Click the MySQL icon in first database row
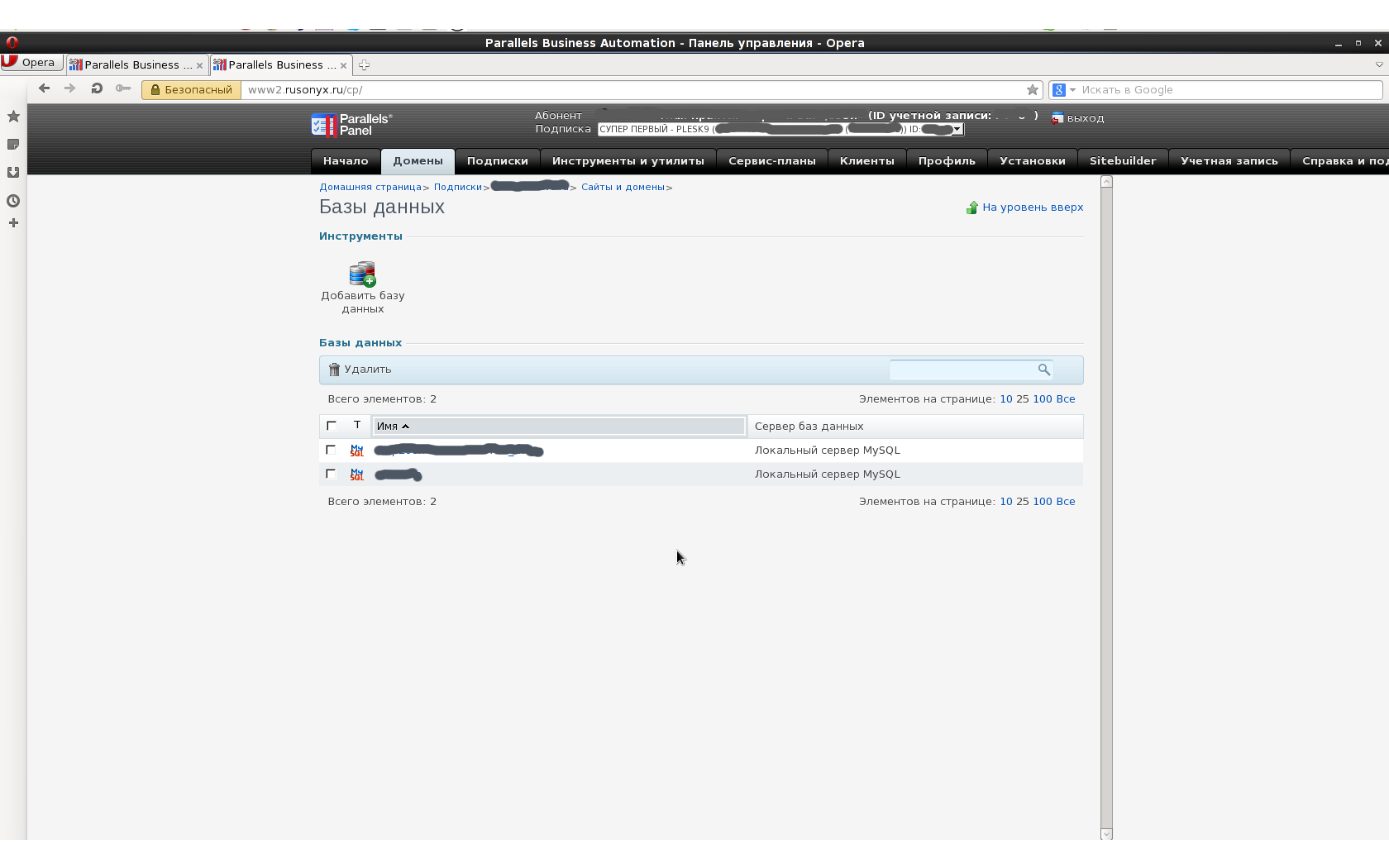The height and width of the screenshot is (868, 1389). coord(356,451)
